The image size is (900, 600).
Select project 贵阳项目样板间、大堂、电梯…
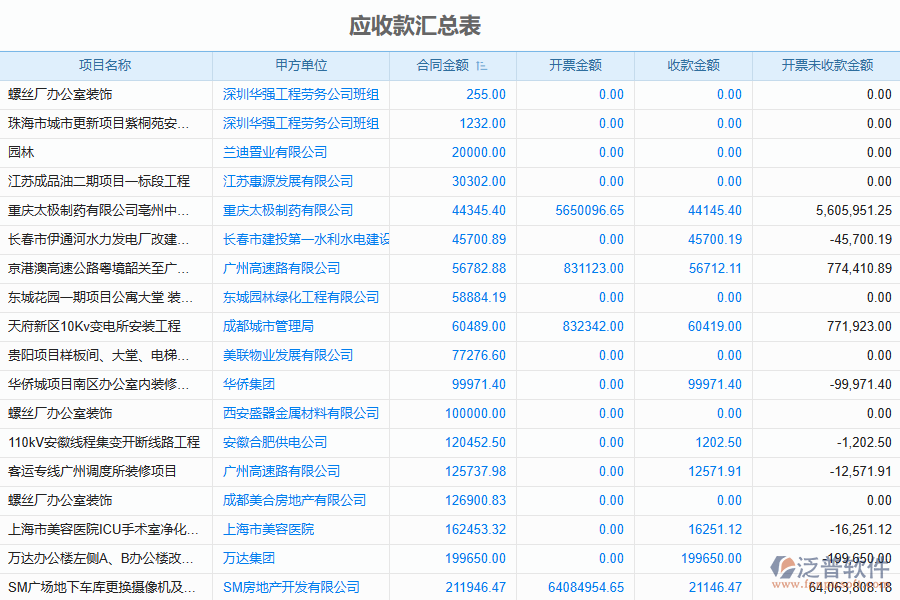tap(98, 355)
